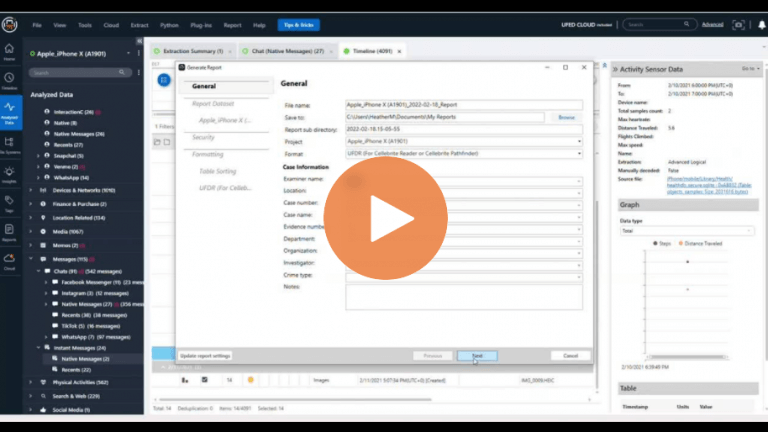This screenshot has height=432, width=768.
Task: Switch to Chat (Native Messages) tab
Action: [287, 51]
